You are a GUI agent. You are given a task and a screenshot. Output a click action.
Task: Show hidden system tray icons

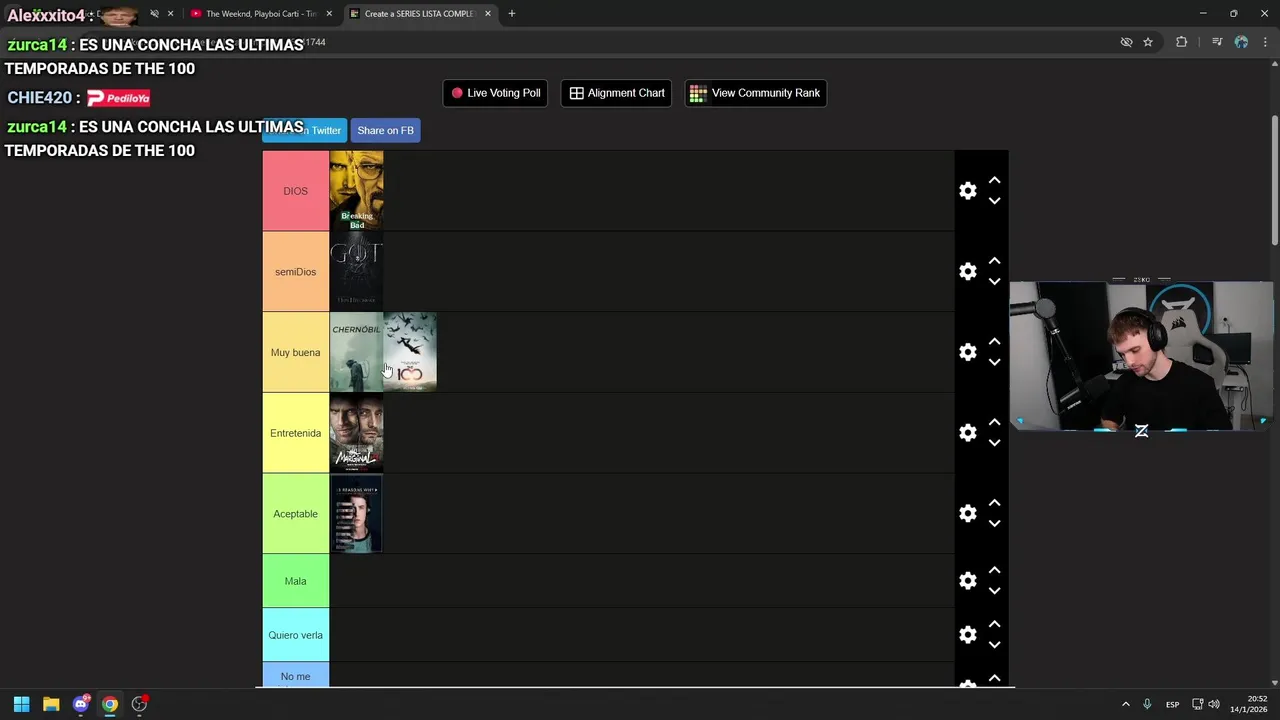tap(1125, 704)
